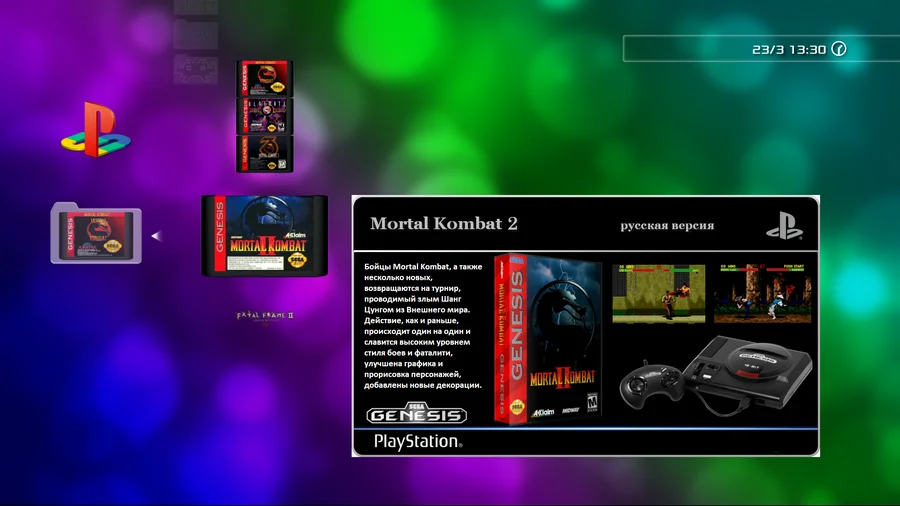Click the PlayStation text at panel bottom
900x506 pixels.
(417, 440)
